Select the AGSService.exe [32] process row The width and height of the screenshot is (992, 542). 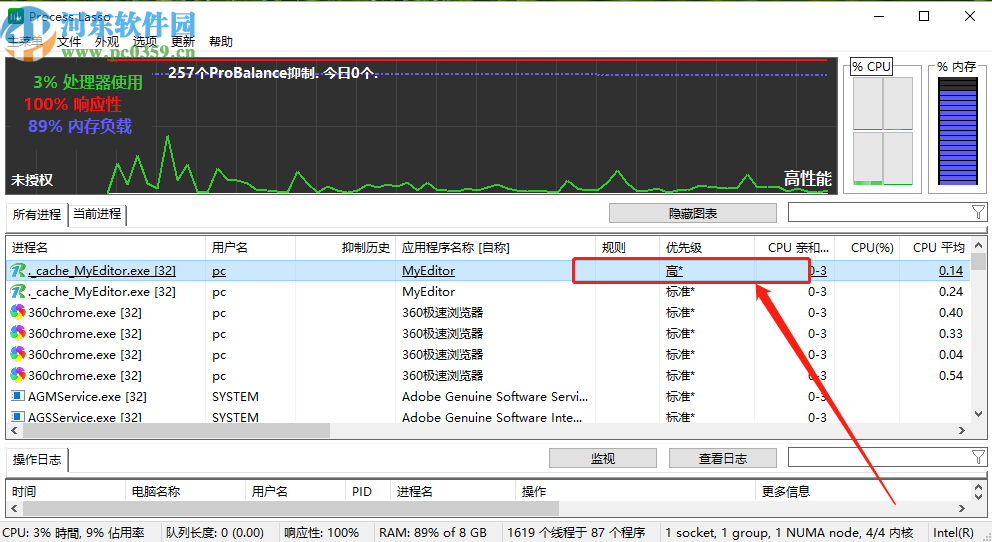click(488, 417)
